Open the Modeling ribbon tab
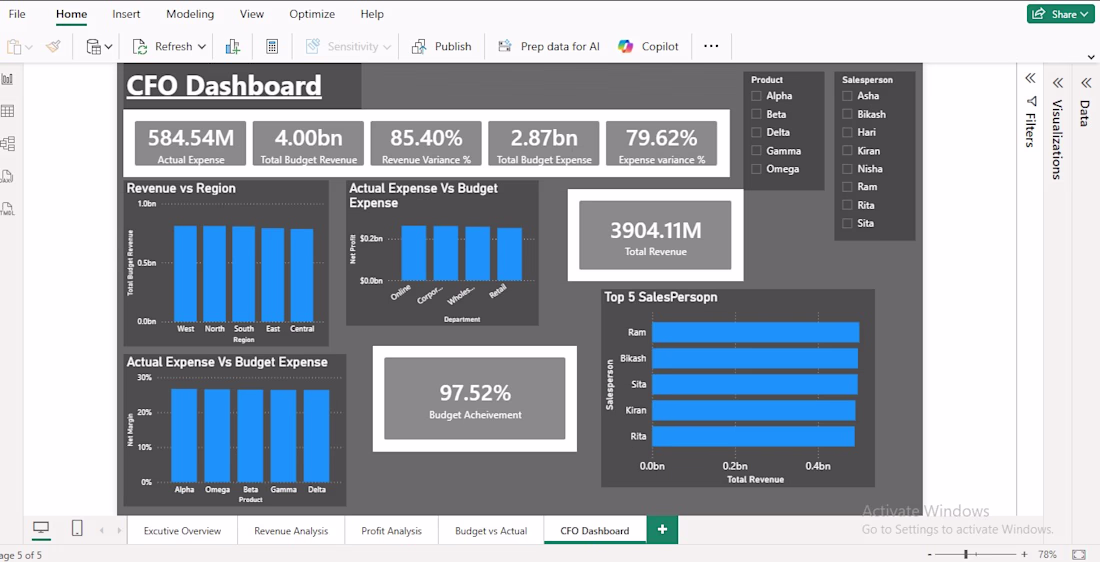1100x562 pixels. 190,14
